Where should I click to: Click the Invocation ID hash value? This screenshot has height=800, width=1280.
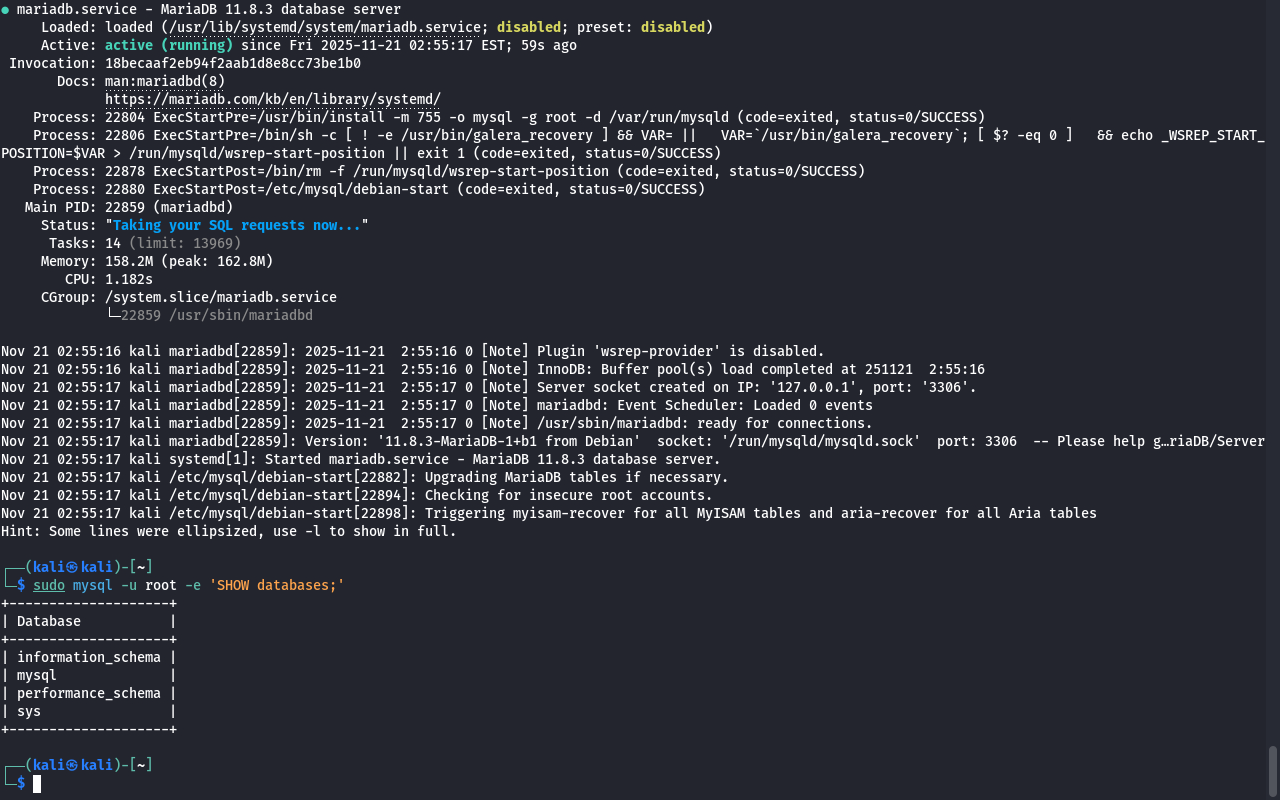(x=232, y=63)
